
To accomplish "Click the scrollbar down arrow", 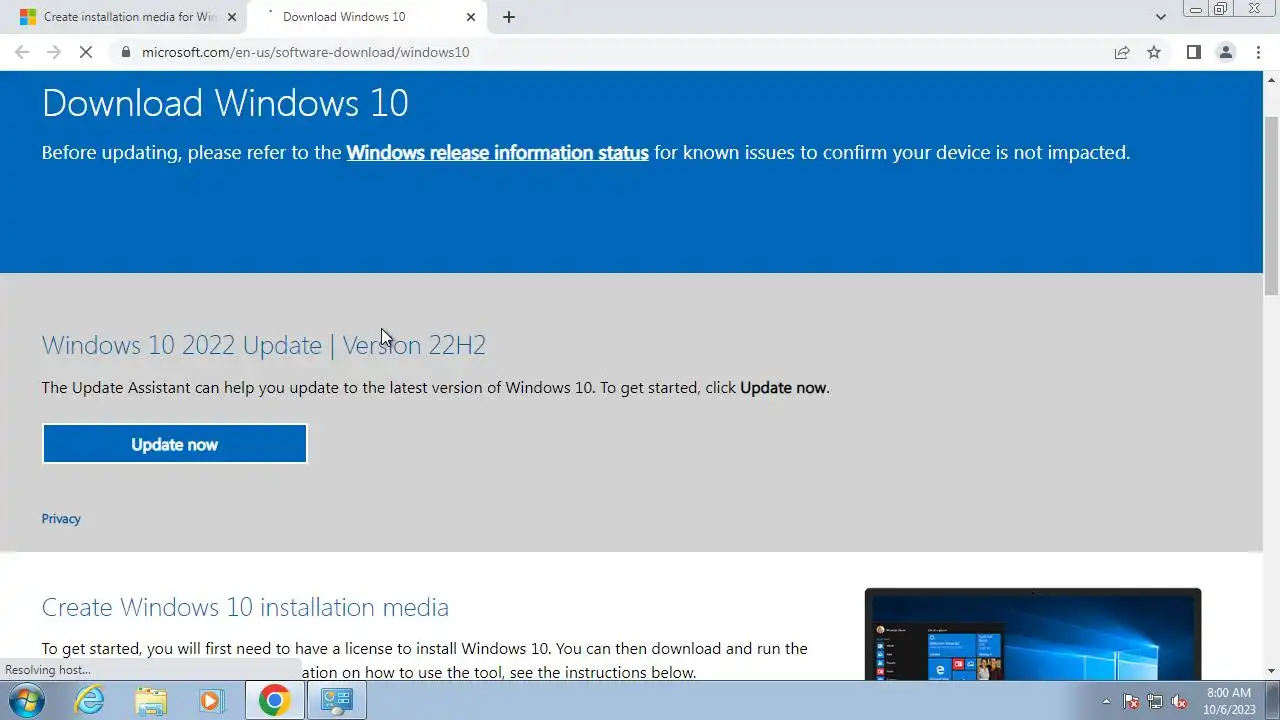I will coord(1272,671).
